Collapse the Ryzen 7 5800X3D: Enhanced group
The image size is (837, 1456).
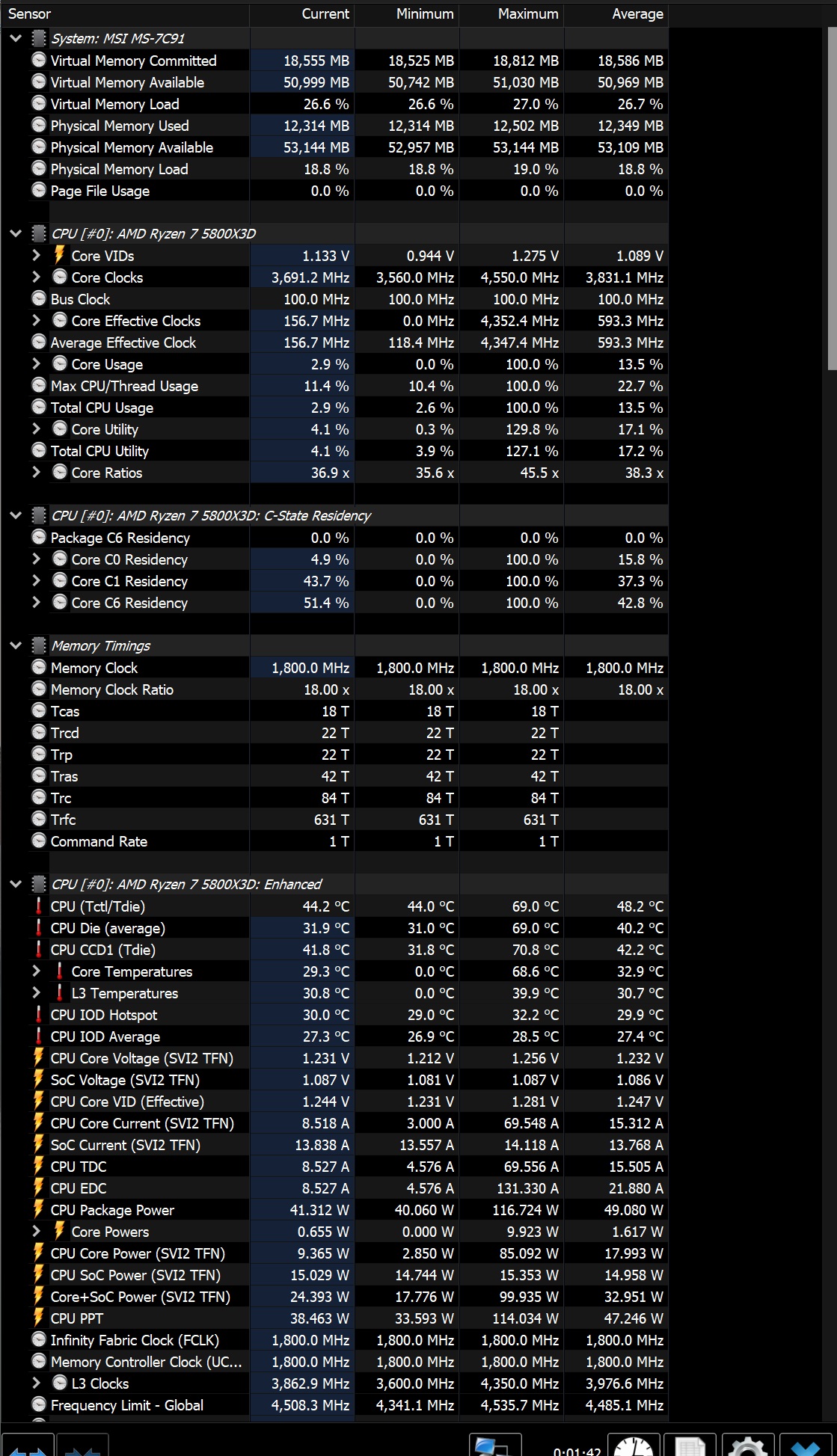(x=16, y=885)
